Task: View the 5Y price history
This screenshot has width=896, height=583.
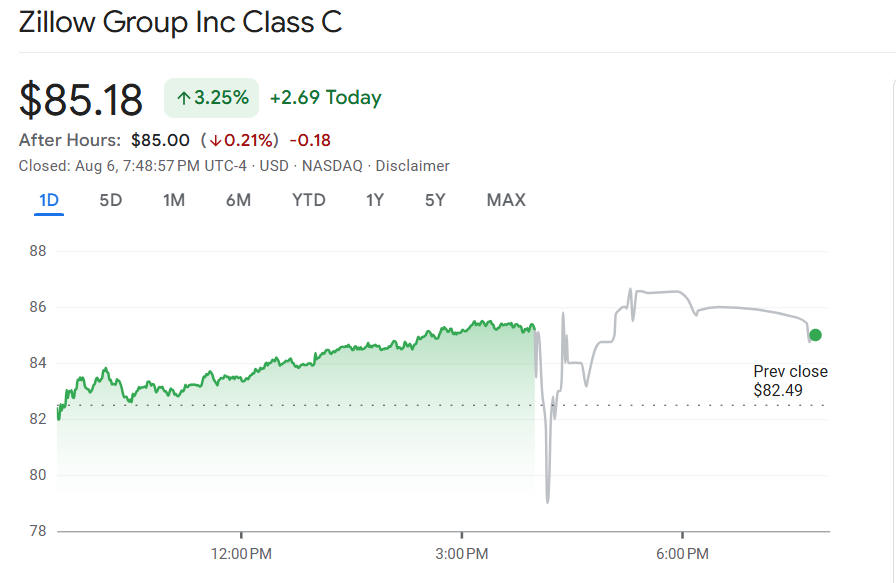Action: [435, 200]
